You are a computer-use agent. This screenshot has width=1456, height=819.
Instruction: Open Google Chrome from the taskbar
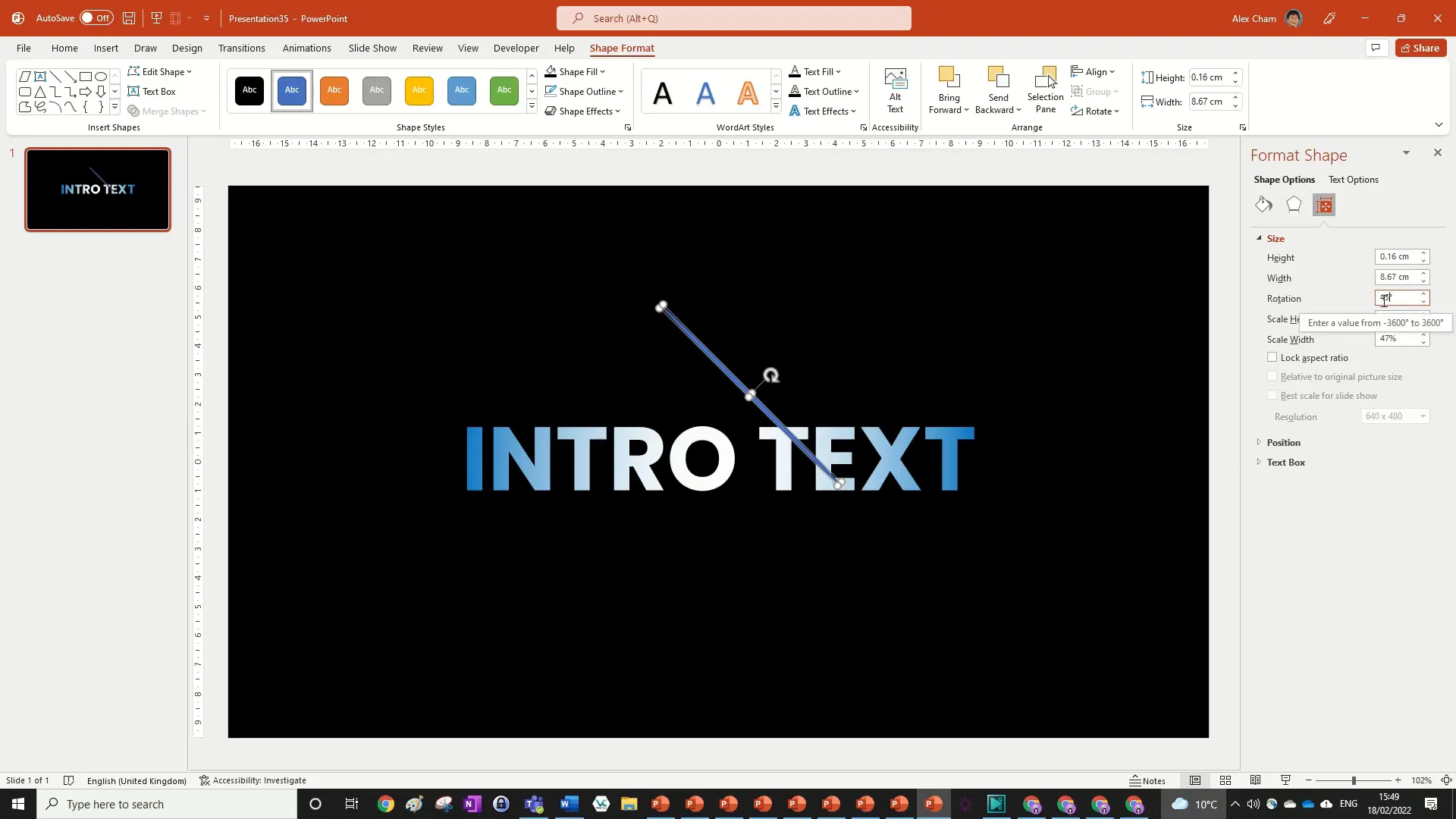click(x=385, y=804)
